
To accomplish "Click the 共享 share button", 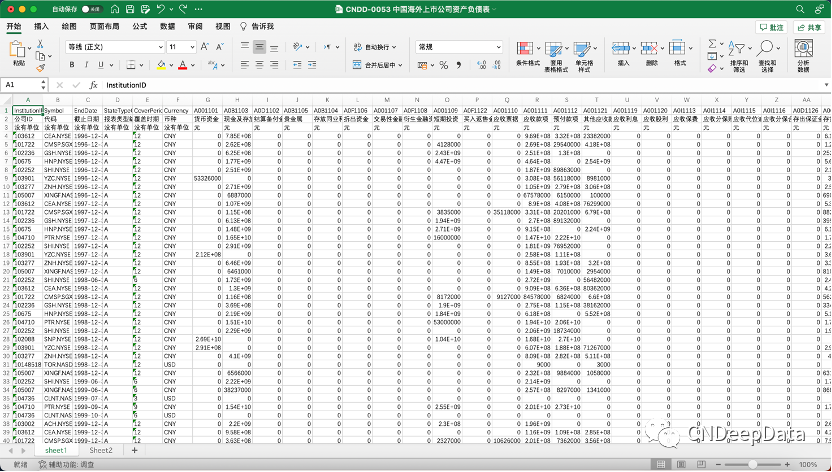I will point(809,28).
